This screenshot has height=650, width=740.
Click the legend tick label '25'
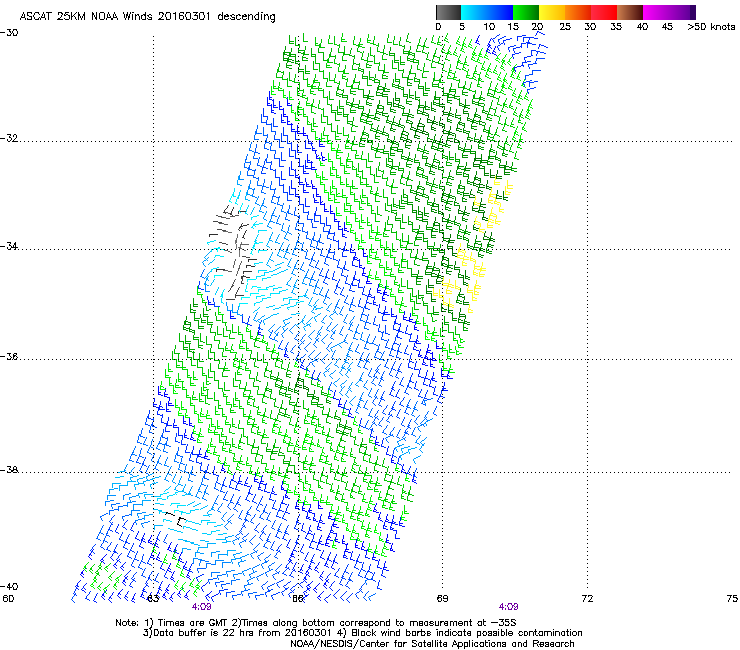(565, 27)
